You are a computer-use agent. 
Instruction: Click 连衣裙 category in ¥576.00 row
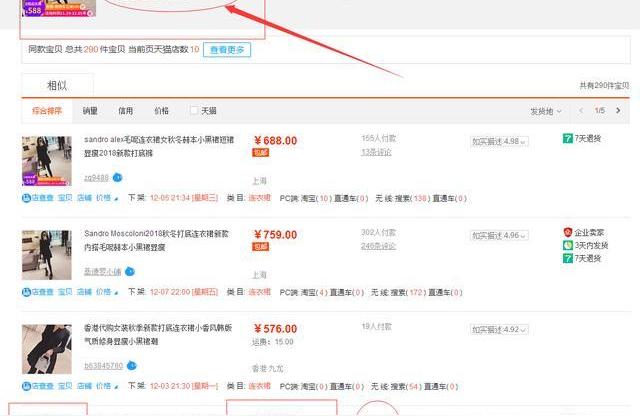[x=260, y=386]
